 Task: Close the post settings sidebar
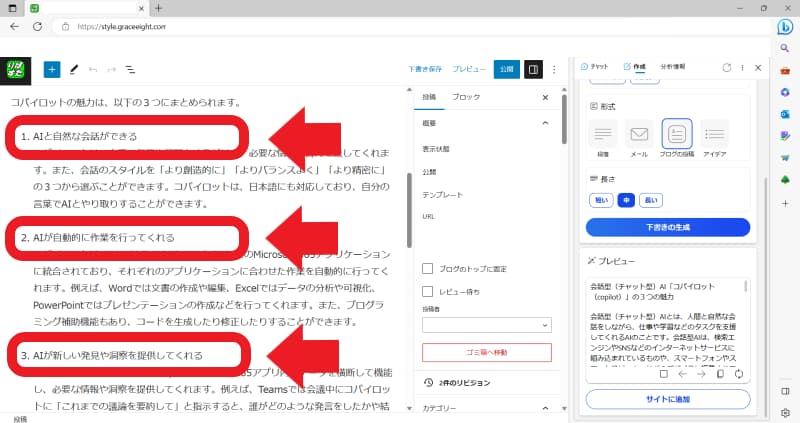[x=545, y=97]
